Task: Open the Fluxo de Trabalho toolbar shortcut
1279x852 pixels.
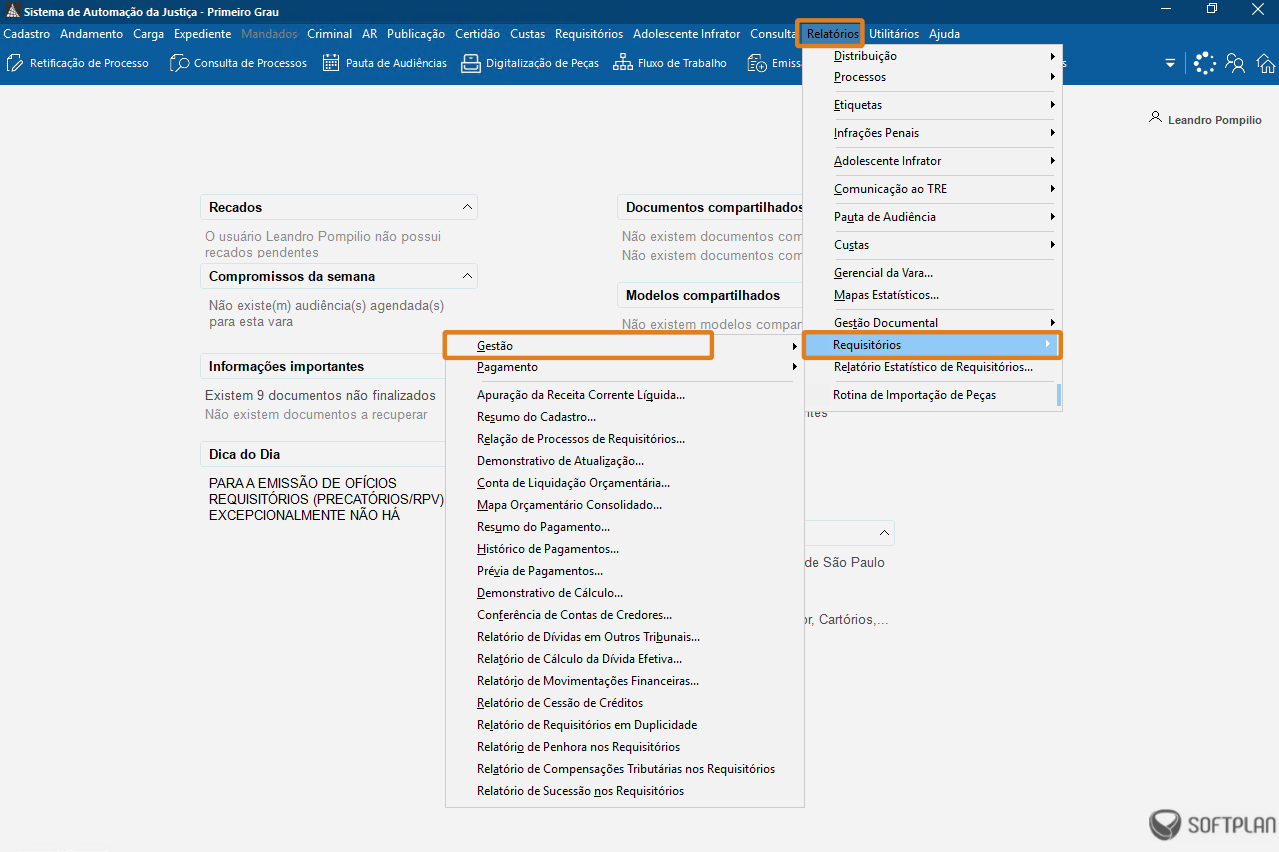Action: tap(670, 63)
